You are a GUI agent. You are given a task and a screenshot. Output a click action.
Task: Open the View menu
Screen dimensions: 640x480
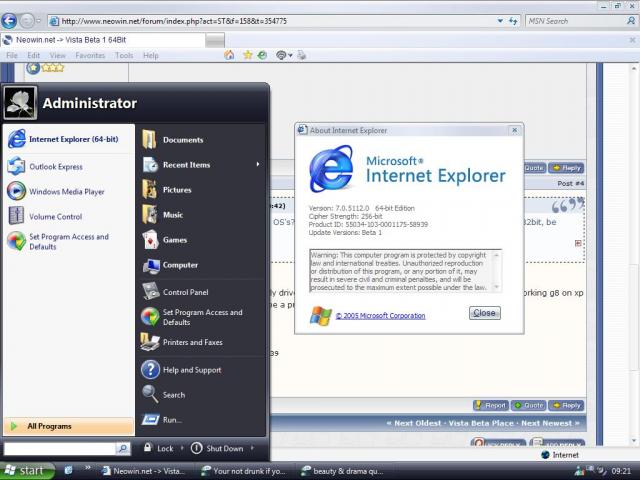click(x=58, y=56)
